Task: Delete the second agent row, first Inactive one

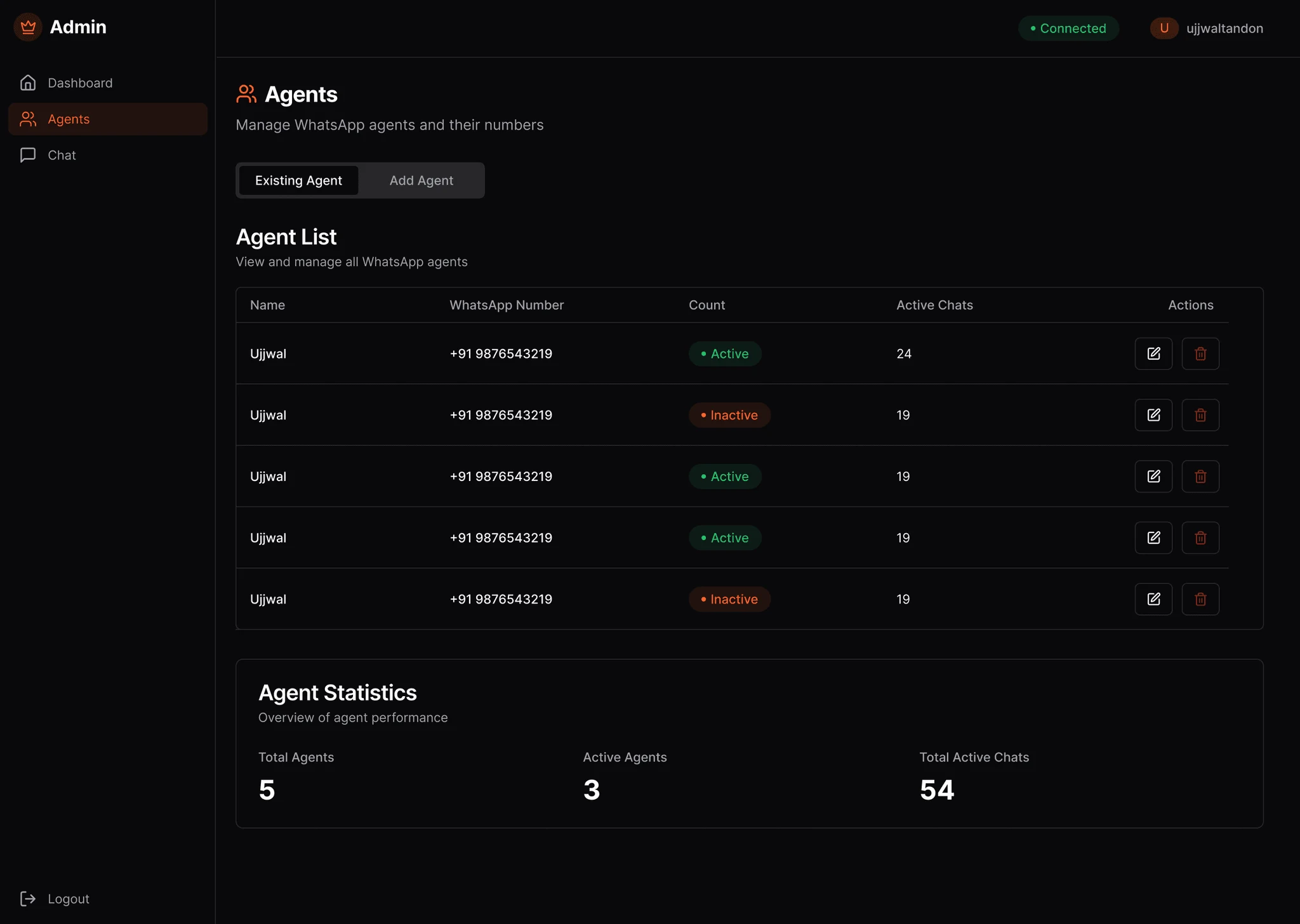Action: pyautogui.click(x=1200, y=415)
